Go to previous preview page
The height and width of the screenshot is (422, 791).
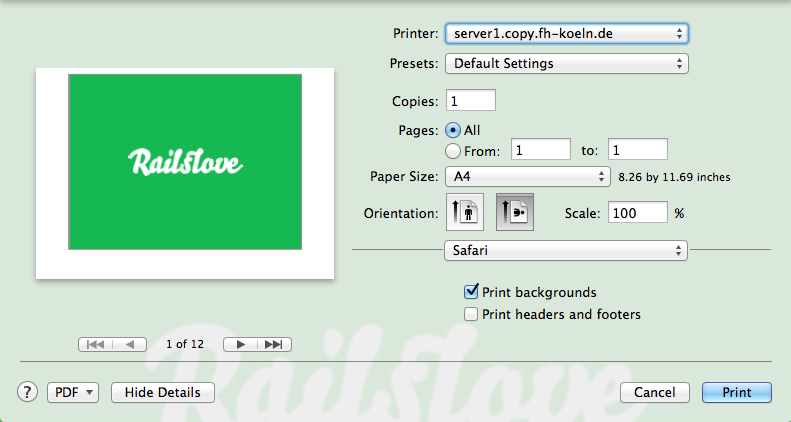click(130, 344)
